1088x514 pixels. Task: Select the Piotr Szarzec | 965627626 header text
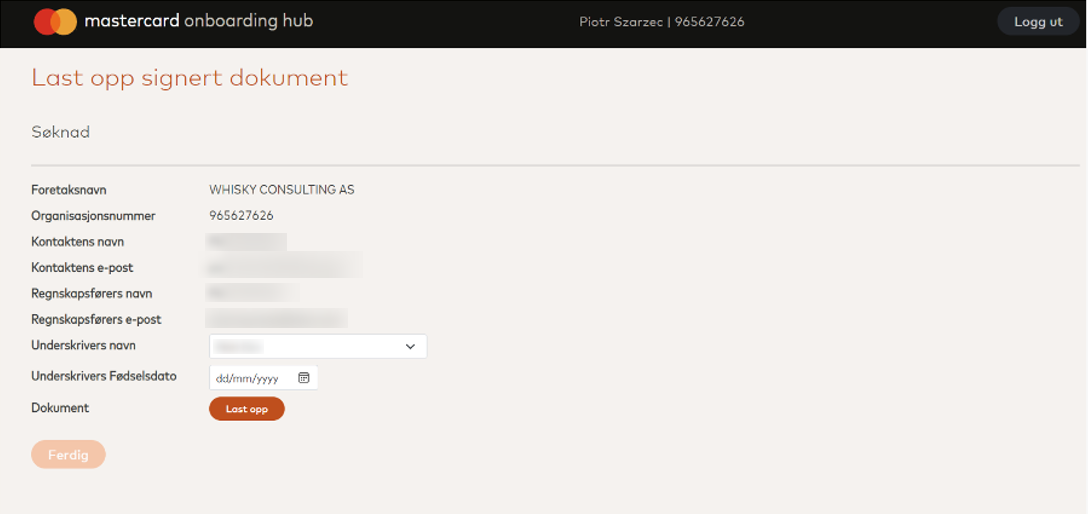point(662,22)
